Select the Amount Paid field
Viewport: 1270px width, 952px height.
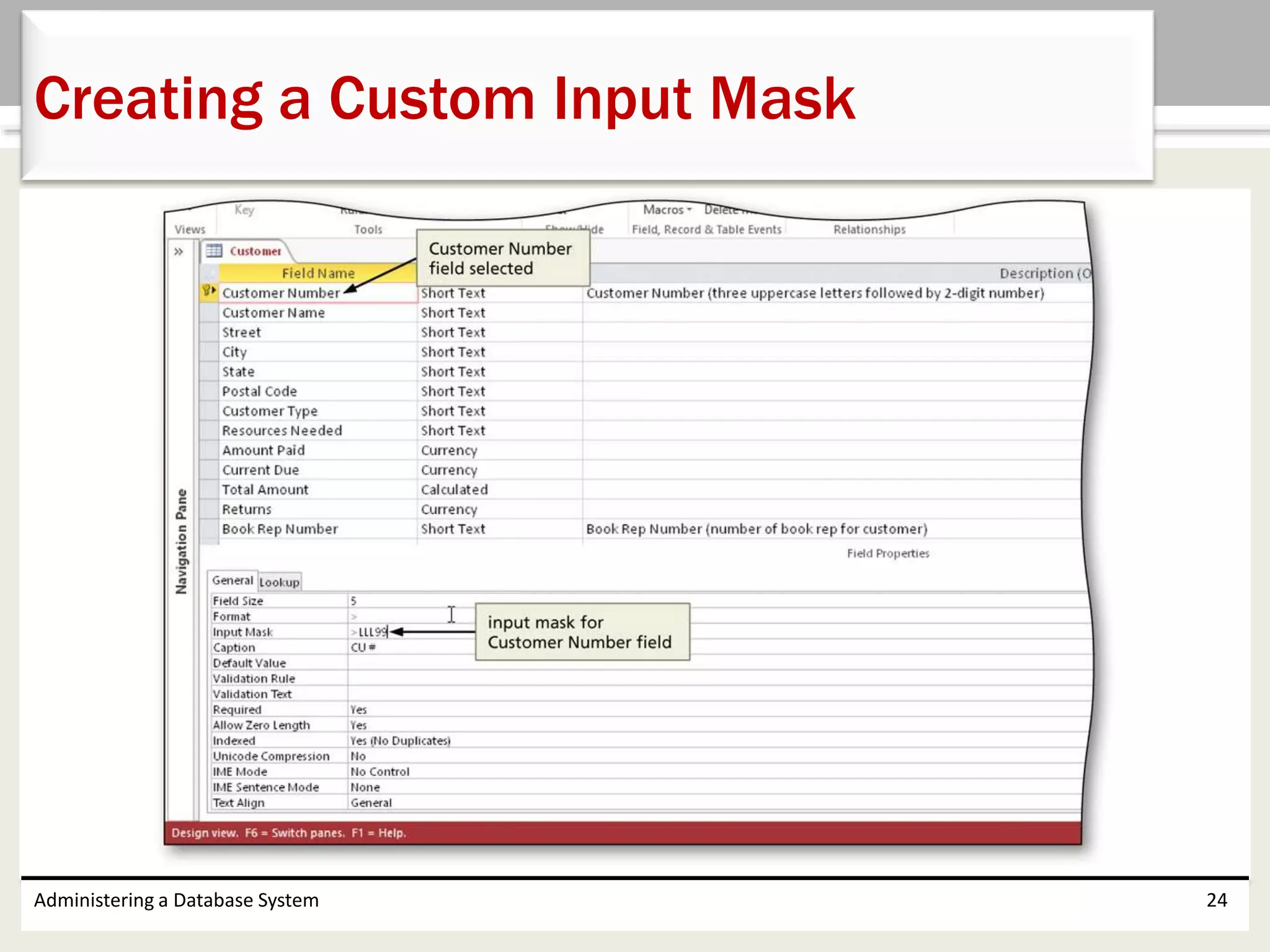(318, 451)
